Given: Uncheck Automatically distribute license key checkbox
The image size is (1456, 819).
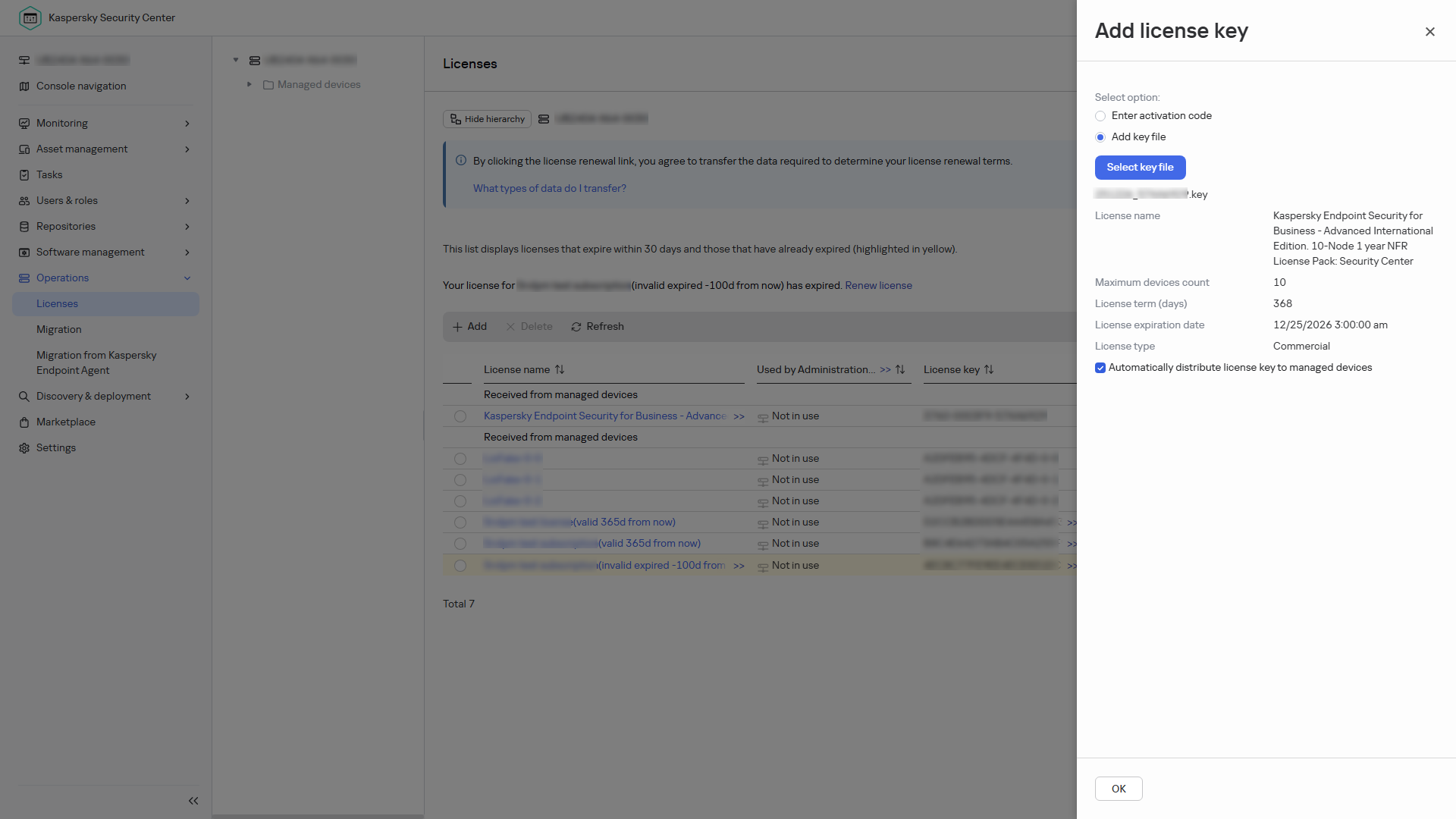Looking at the screenshot, I should tap(1100, 368).
